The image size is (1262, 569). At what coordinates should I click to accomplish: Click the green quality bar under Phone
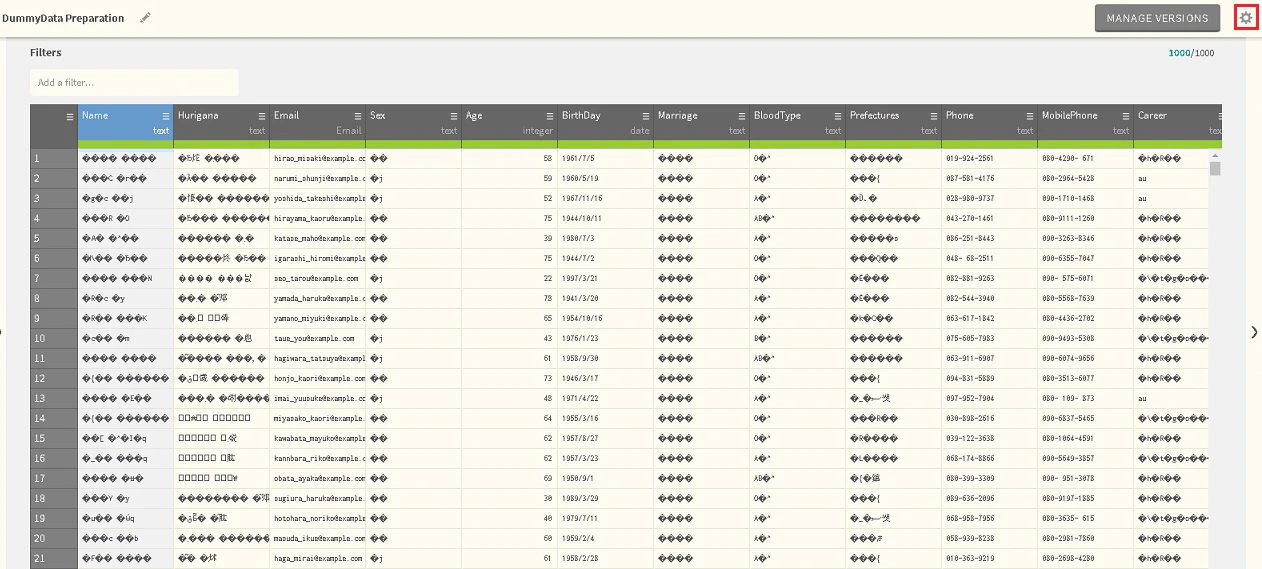[990, 144]
